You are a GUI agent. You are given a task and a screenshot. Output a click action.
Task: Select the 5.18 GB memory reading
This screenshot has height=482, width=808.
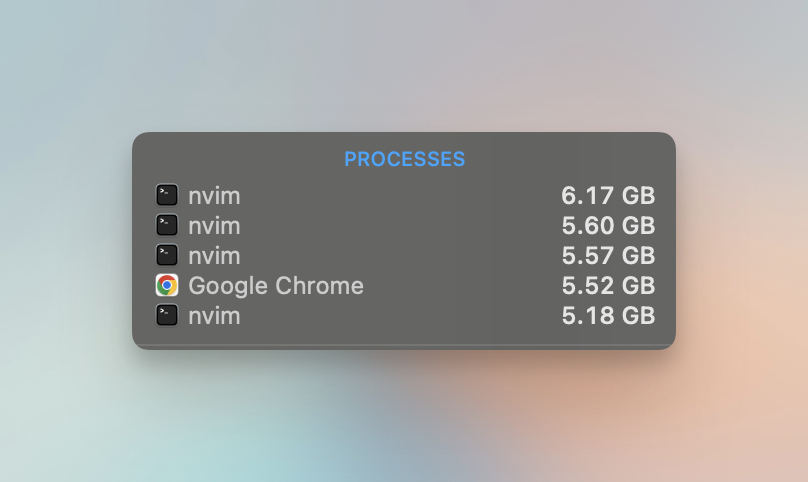[x=608, y=316]
